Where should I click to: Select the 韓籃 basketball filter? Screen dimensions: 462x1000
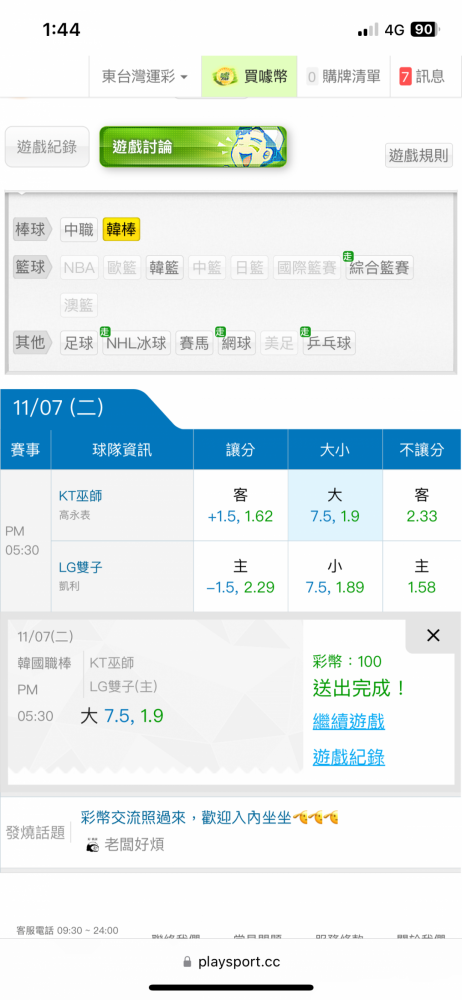pos(165,268)
